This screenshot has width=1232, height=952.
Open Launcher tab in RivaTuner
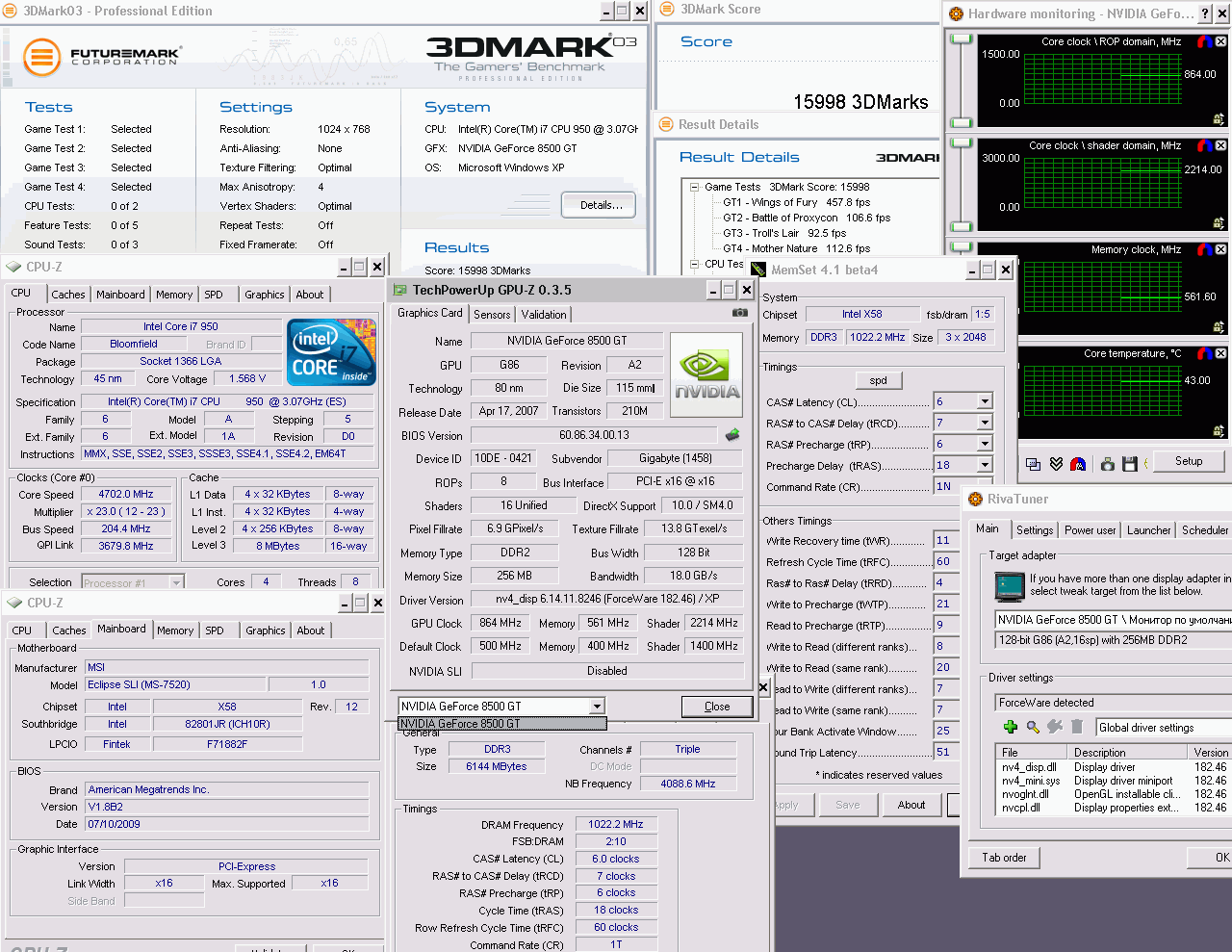(1149, 530)
